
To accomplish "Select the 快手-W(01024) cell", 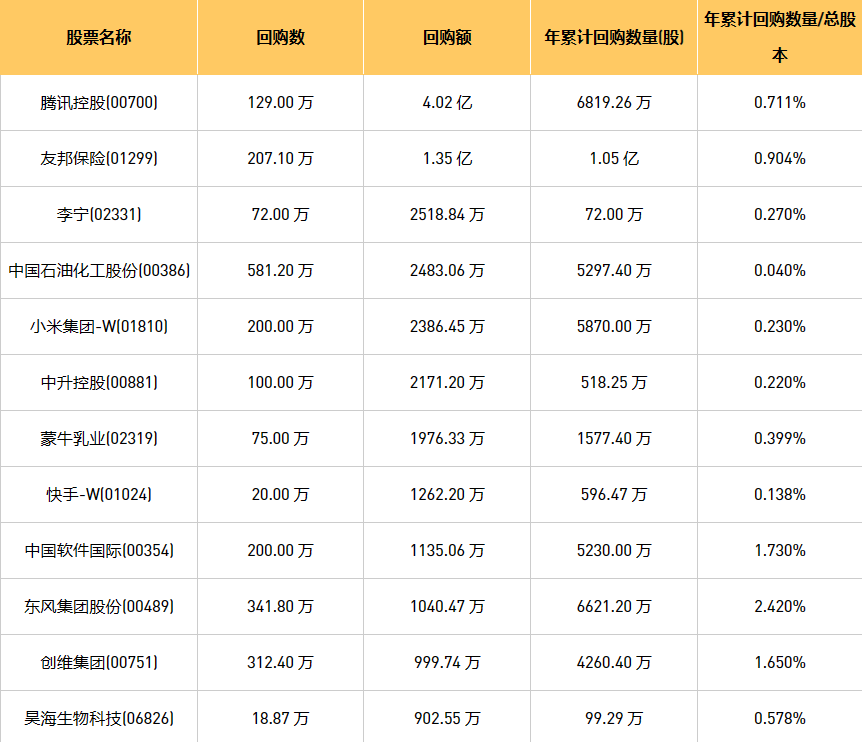I will click(99, 495).
